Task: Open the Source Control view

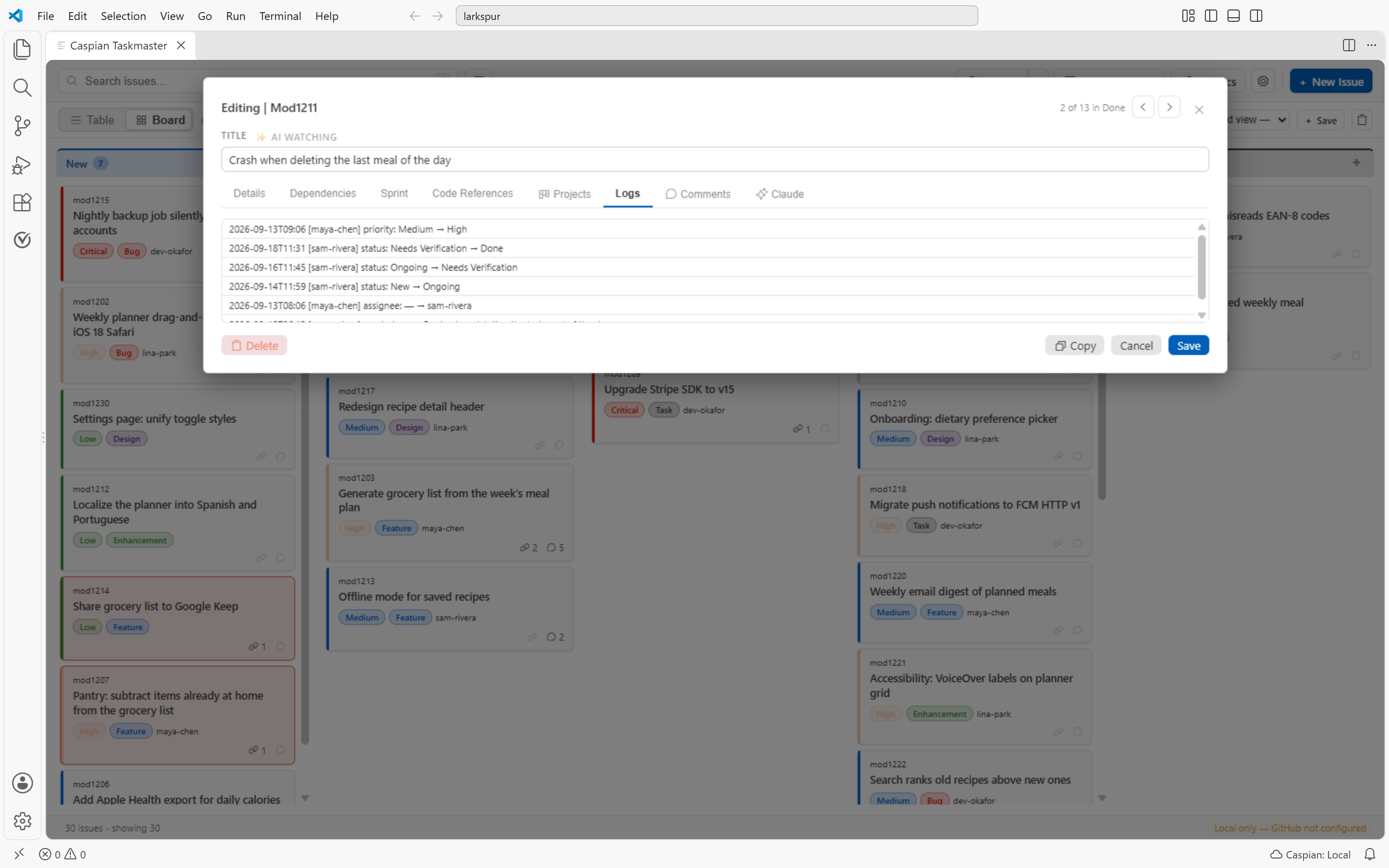Action: coord(22,126)
